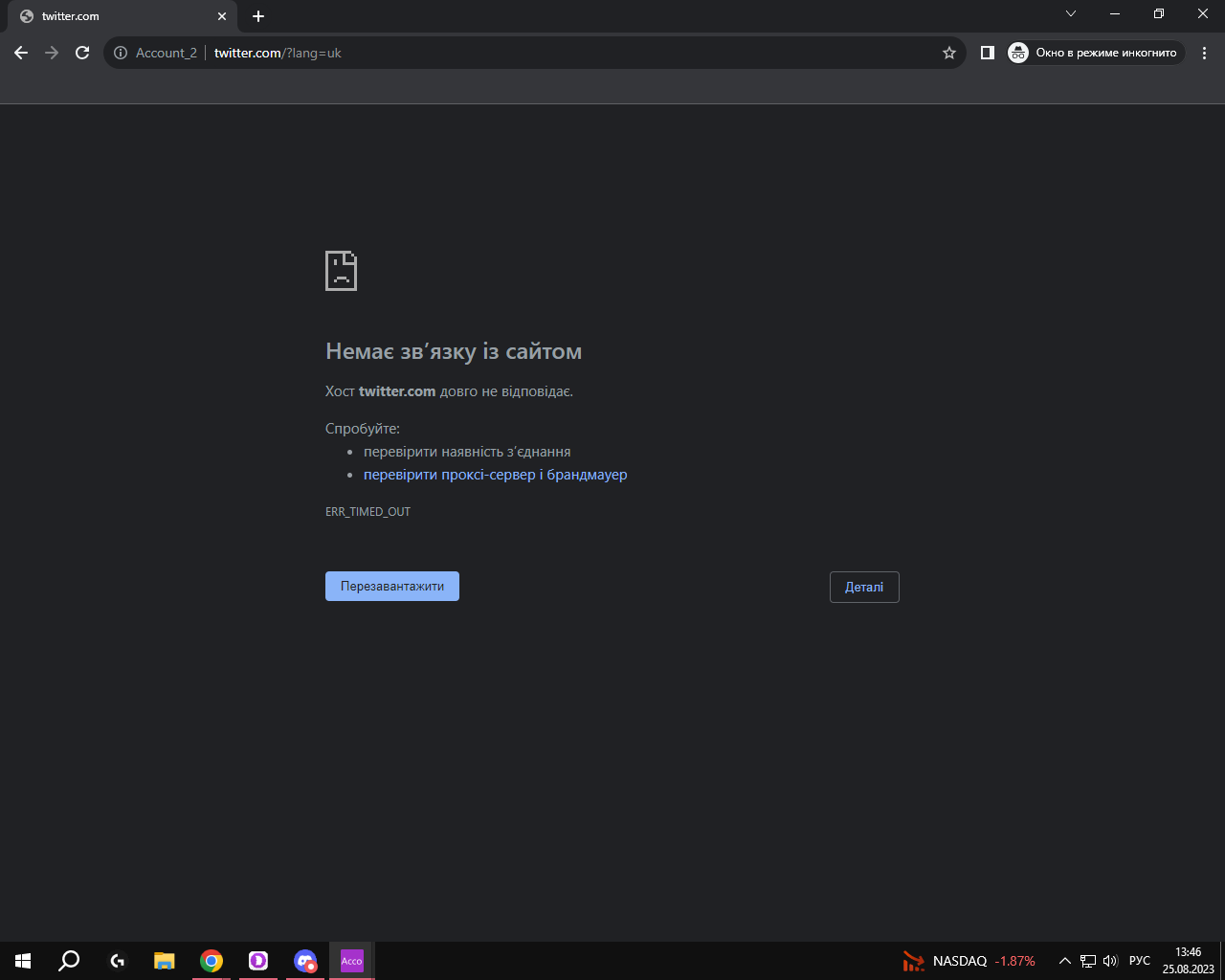Select the twitter.com tab

point(122,16)
